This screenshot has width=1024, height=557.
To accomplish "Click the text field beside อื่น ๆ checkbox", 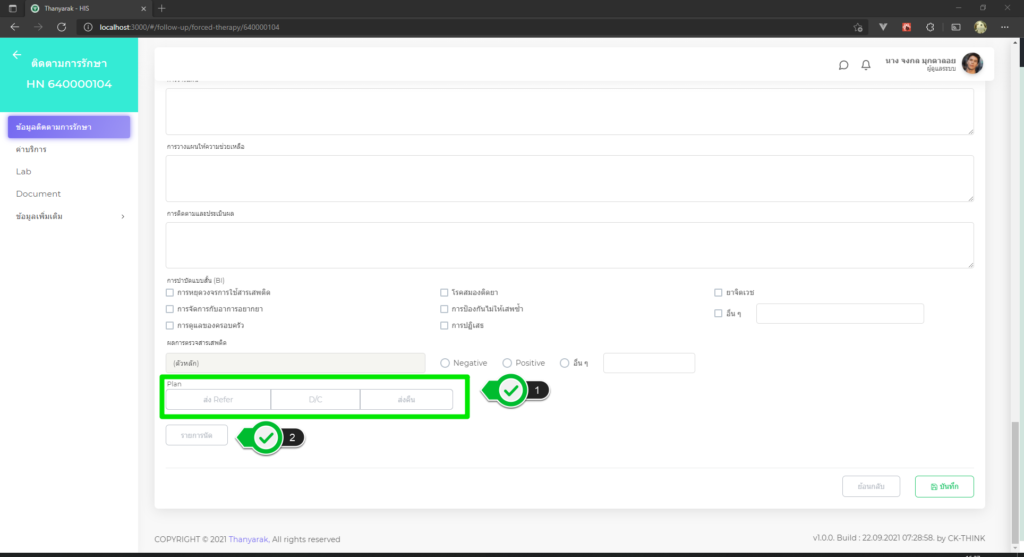I will point(839,314).
